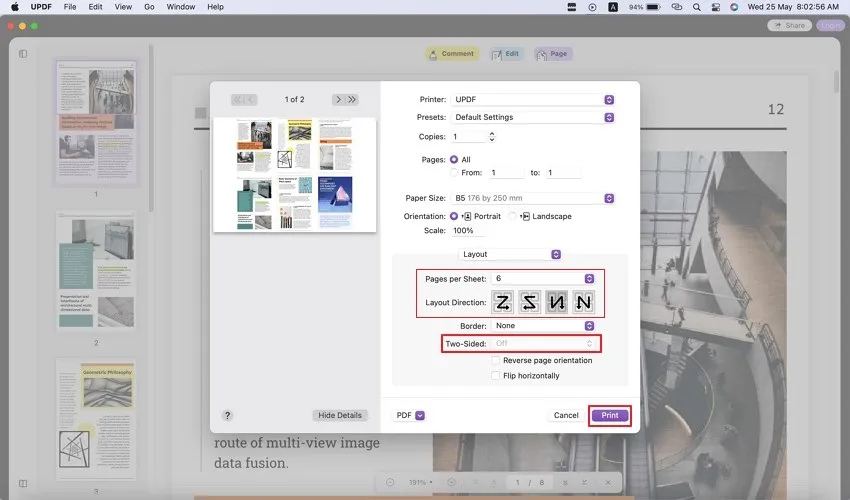Jump to first preview page double arrow
Image resolution: width=850 pixels, height=500 pixels.
click(x=237, y=99)
